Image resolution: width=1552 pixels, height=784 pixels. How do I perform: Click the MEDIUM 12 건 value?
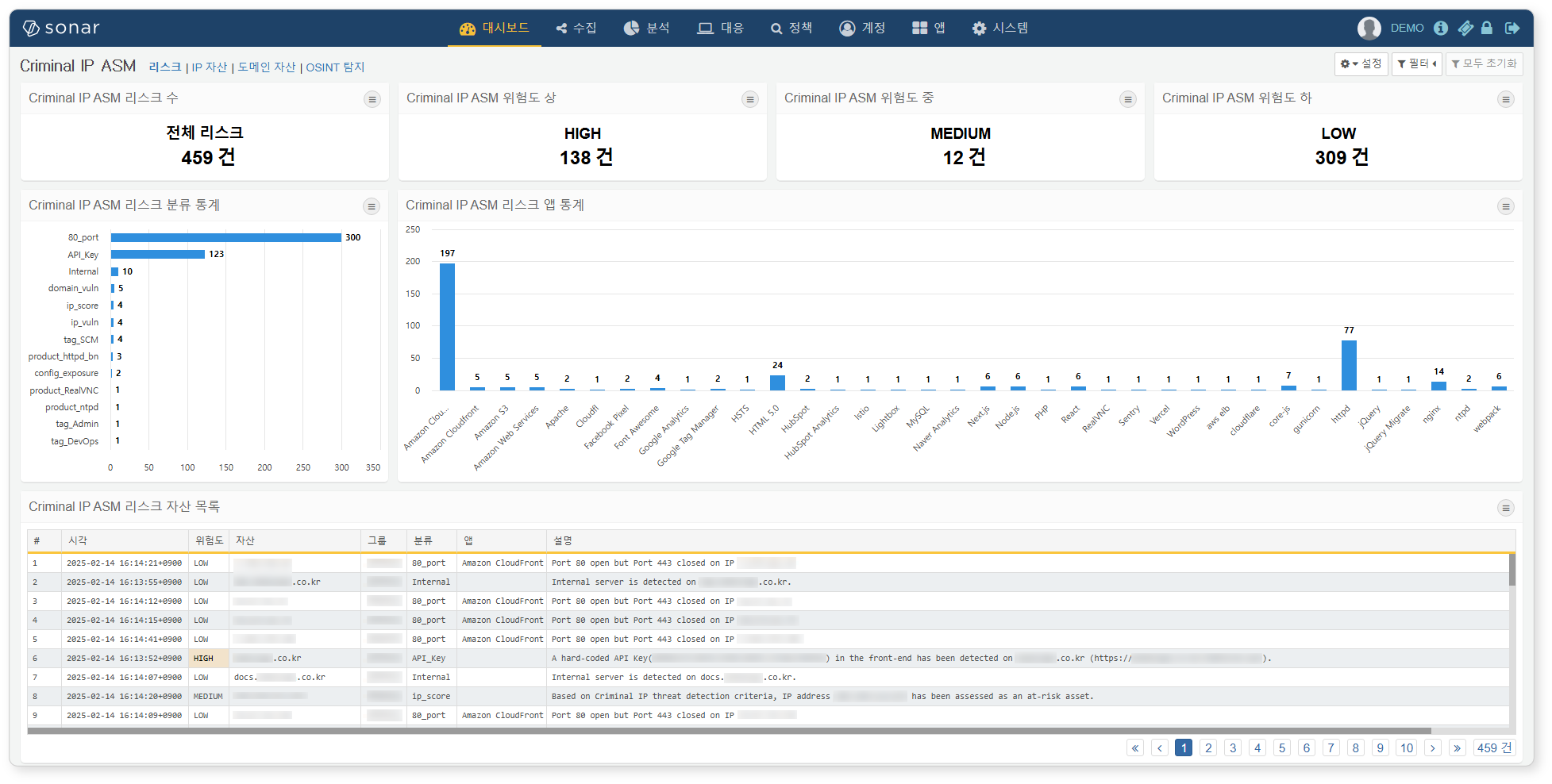point(964,157)
